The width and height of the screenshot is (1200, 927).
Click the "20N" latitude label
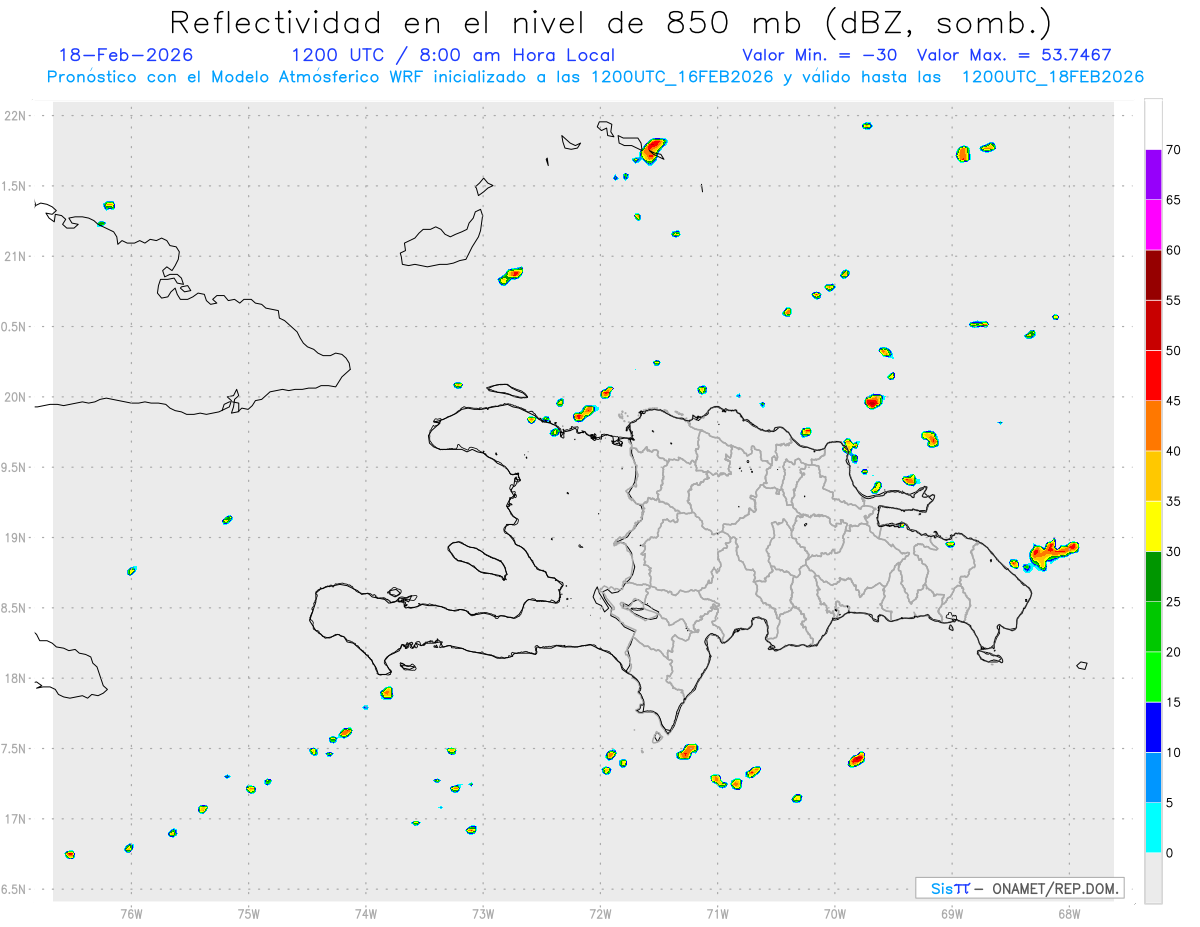(17, 397)
